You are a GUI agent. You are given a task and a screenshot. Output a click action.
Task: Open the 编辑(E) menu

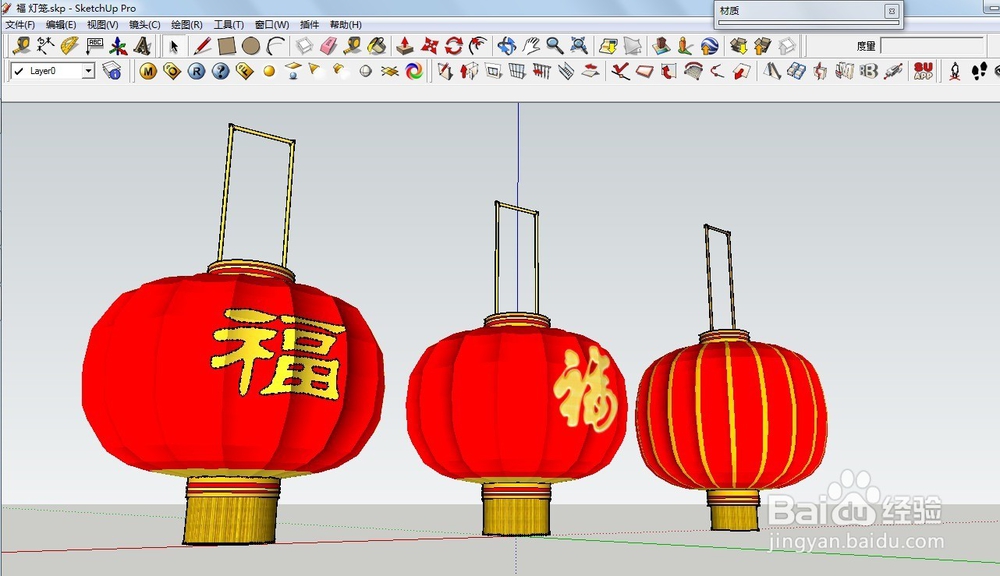(x=61, y=24)
